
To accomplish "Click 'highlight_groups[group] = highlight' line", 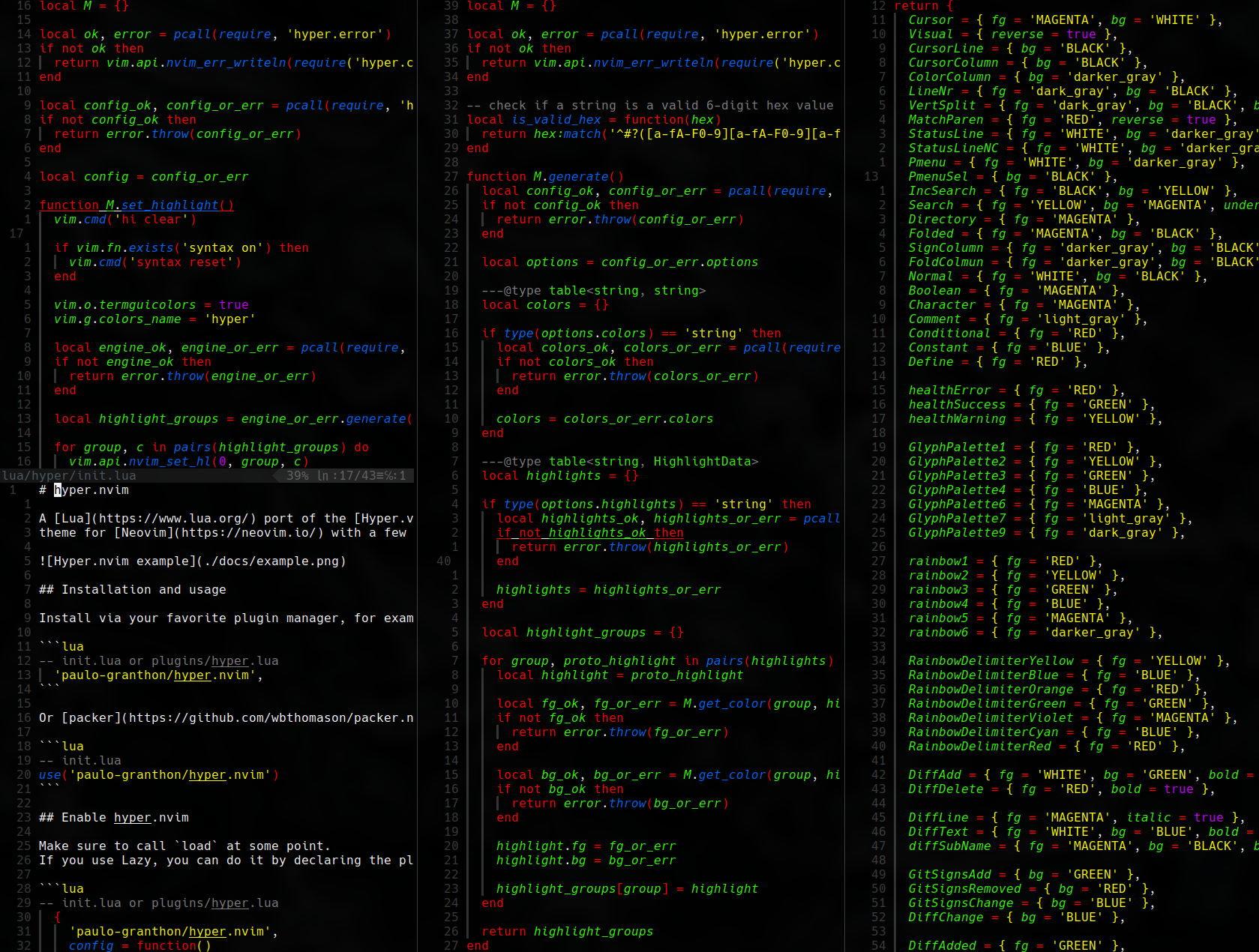I will [x=628, y=888].
